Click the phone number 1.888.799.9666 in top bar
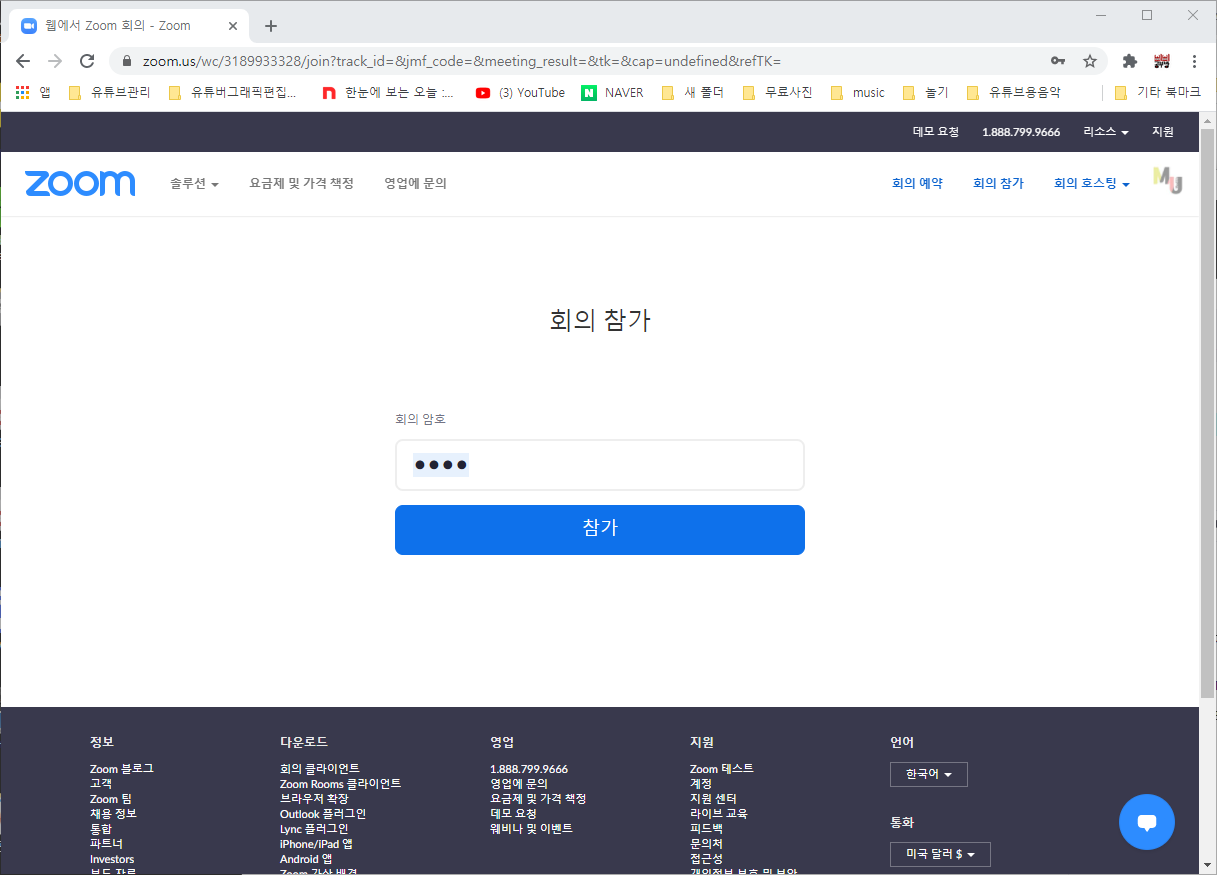 [x=1021, y=132]
